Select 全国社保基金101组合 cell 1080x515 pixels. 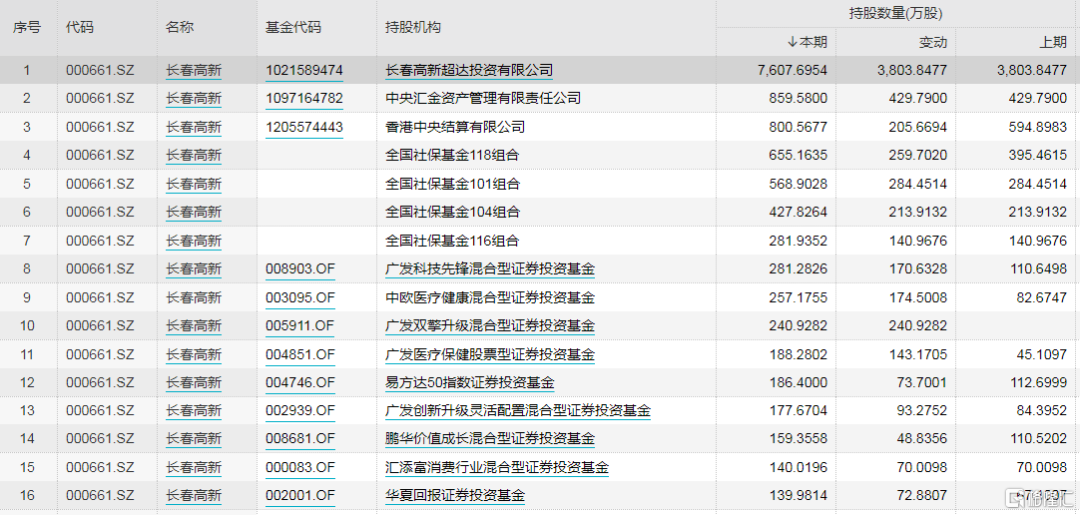(453, 184)
